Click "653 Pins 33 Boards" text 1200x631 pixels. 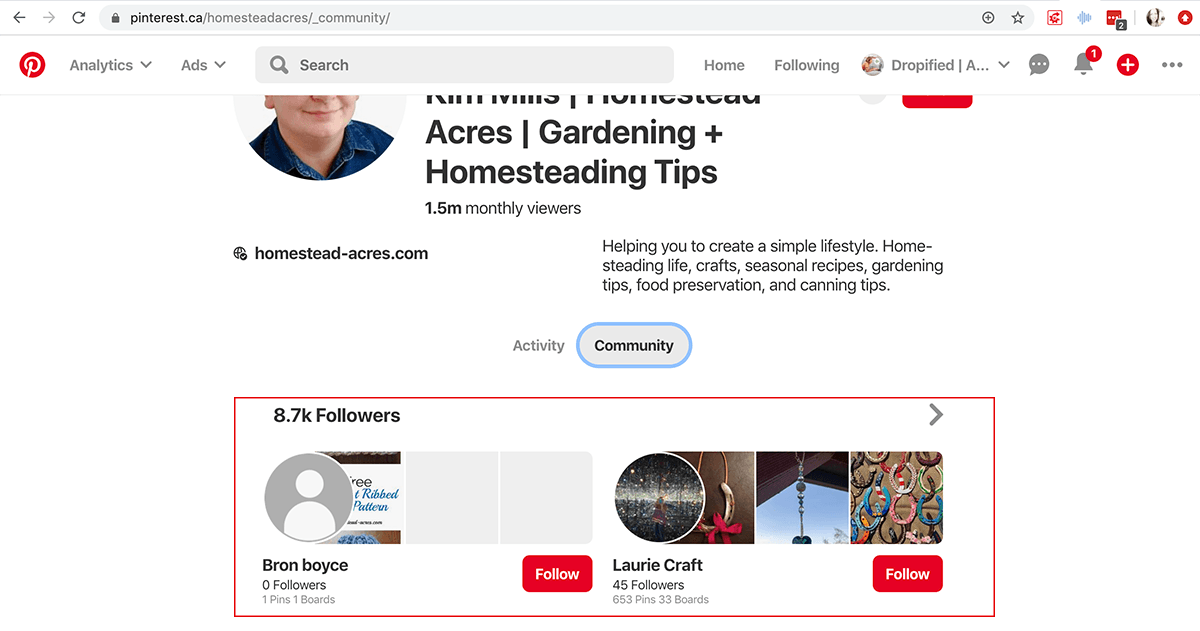(660, 600)
